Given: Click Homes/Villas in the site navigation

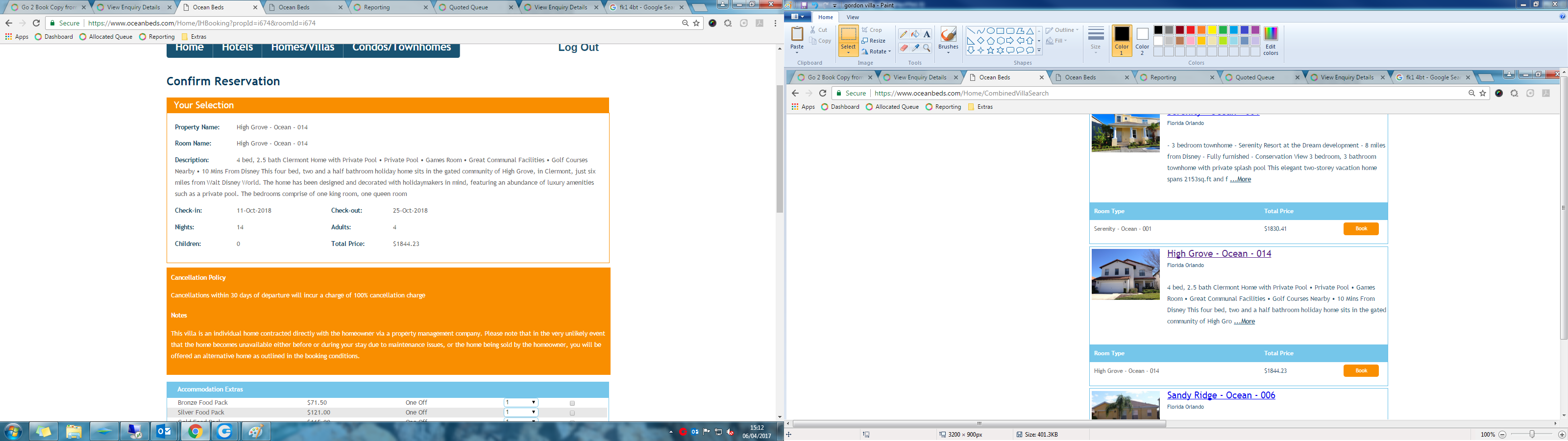Looking at the screenshot, I should click(x=302, y=48).
